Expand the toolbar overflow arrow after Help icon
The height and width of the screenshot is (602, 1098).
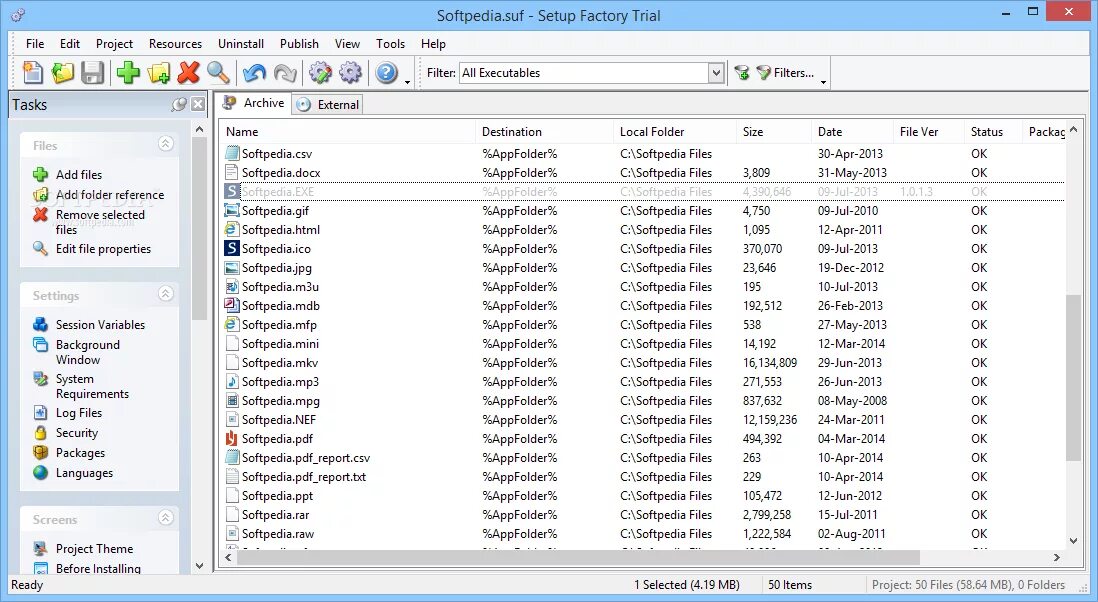(x=408, y=82)
